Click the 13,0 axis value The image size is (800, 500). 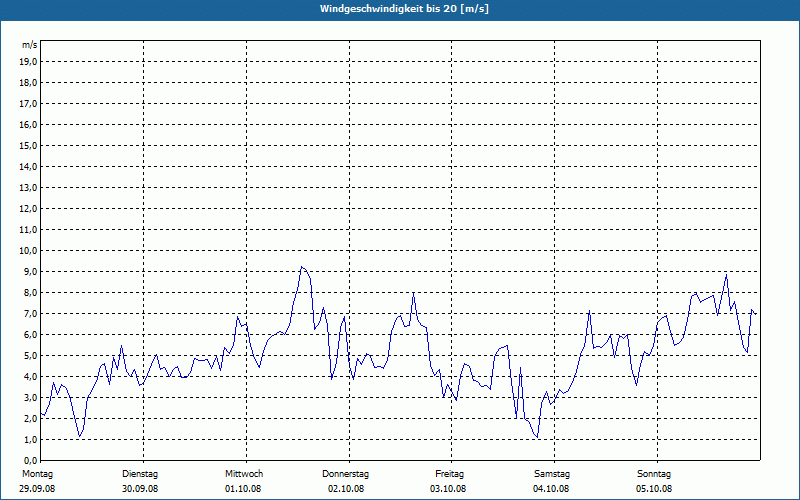pyautogui.click(x=28, y=187)
